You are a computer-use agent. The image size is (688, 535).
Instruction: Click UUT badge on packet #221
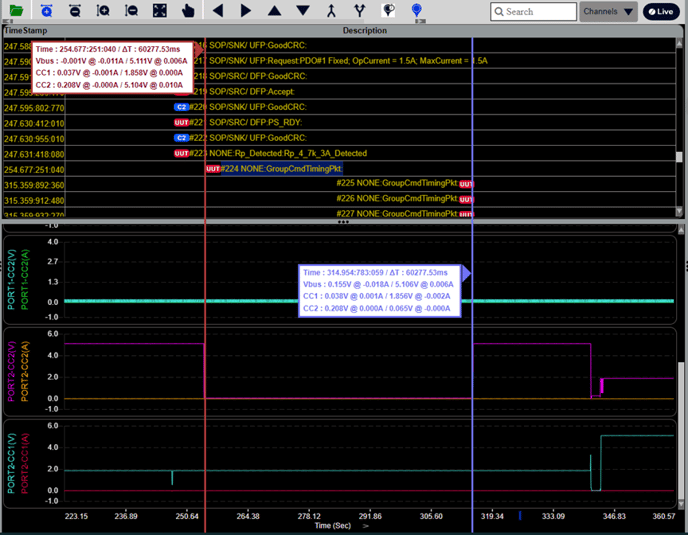point(181,122)
